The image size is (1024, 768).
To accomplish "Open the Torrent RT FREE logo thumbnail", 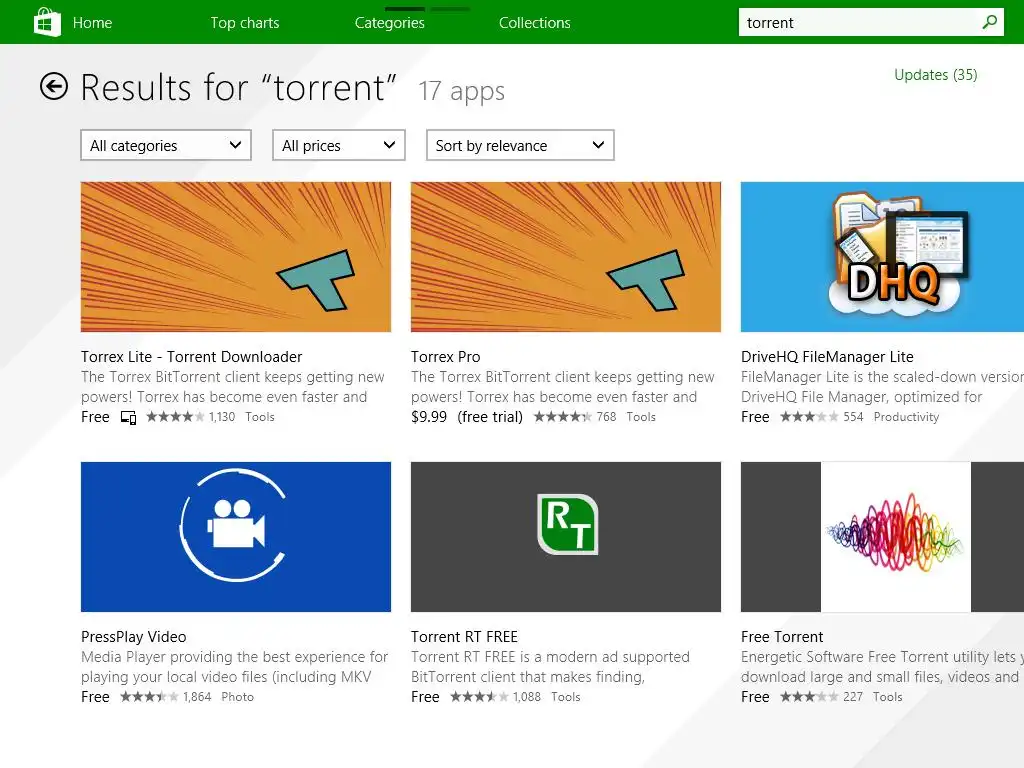I will tap(566, 537).
